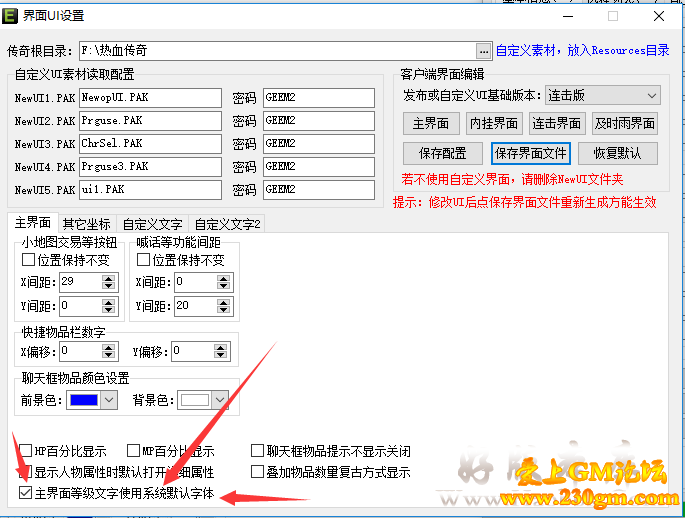Decrease 快捷物品栏数字 Y偏移 value
The image size is (685, 518).
click(x=221, y=355)
